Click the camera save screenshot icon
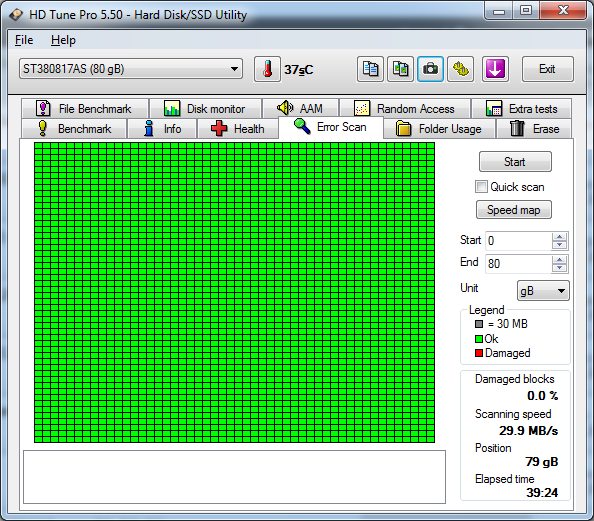The width and height of the screenshot is (594, 521). 430,69
